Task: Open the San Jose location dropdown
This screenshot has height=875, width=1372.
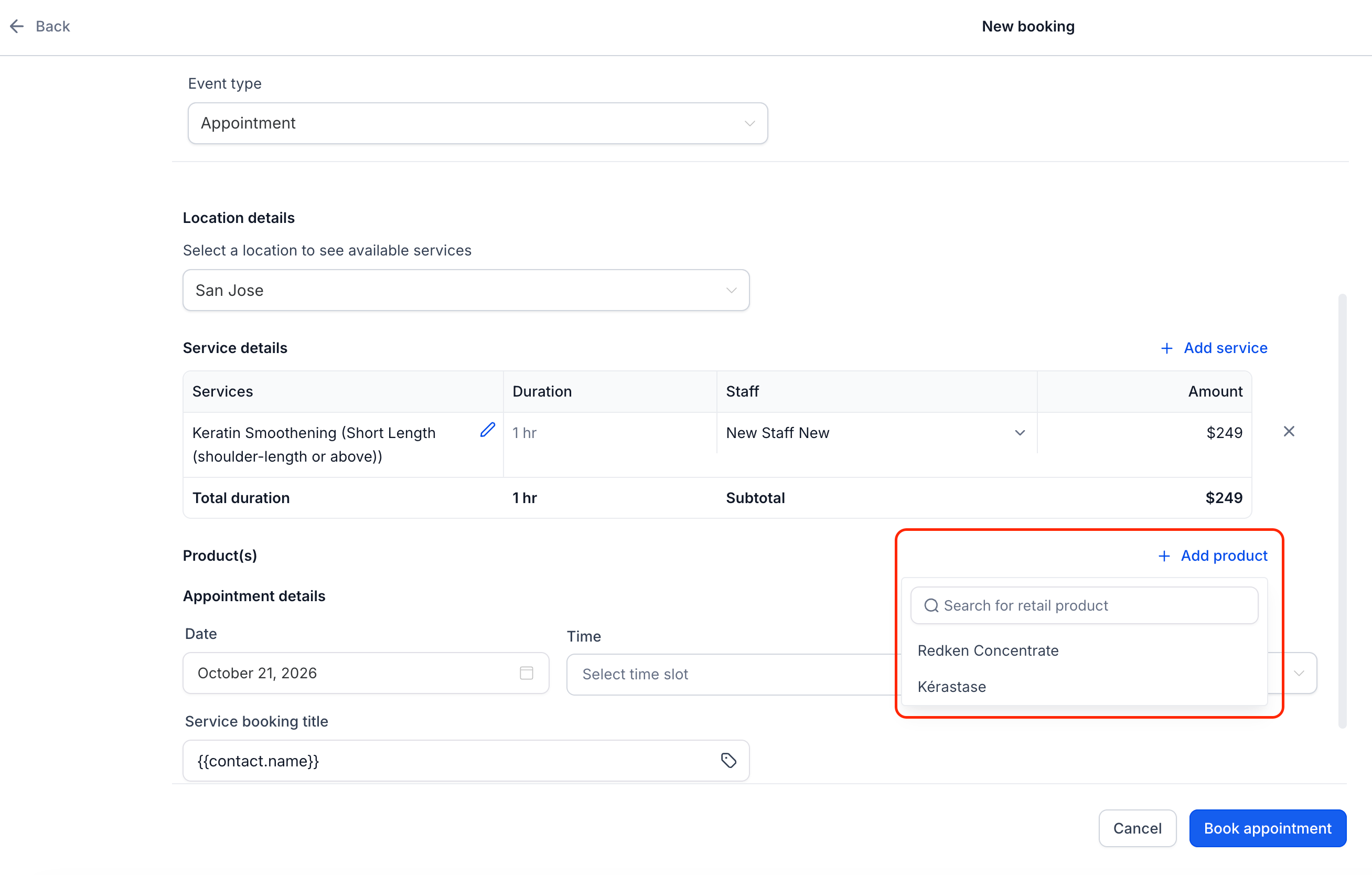Action: [x=466, y=290]
